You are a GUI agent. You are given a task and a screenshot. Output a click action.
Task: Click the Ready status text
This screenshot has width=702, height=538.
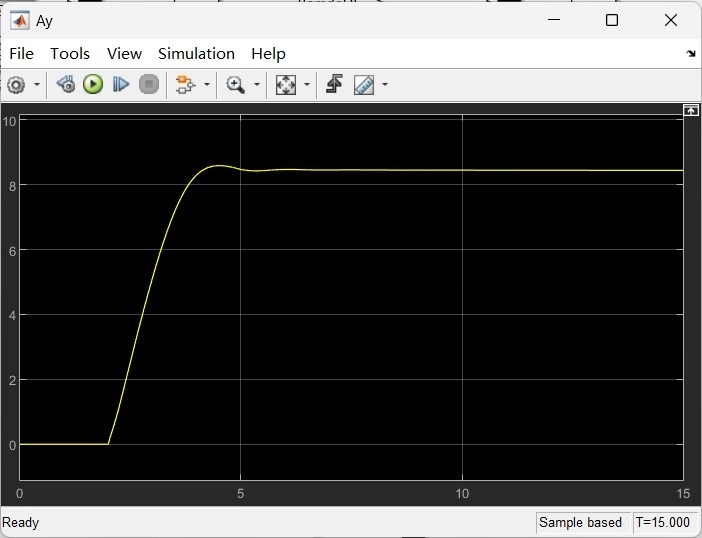(21, 522)
